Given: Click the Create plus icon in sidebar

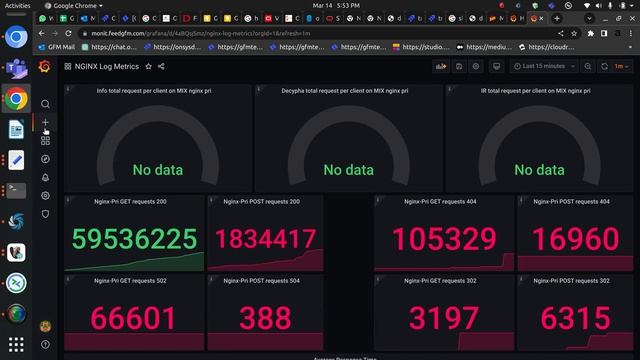Looking at the screenshot, I should (x=45, y=122).
